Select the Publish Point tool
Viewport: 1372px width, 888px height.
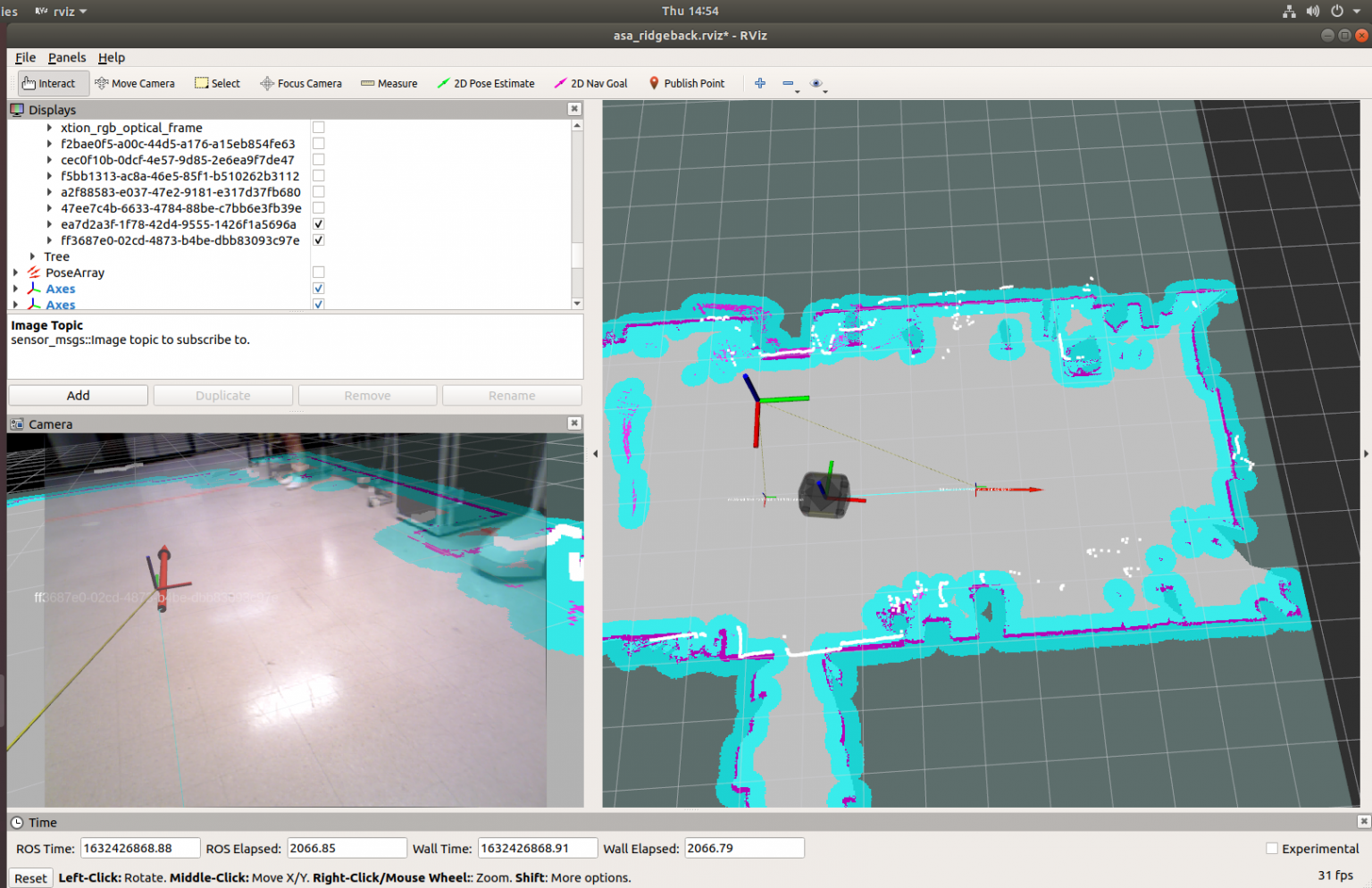pos(687,83)
